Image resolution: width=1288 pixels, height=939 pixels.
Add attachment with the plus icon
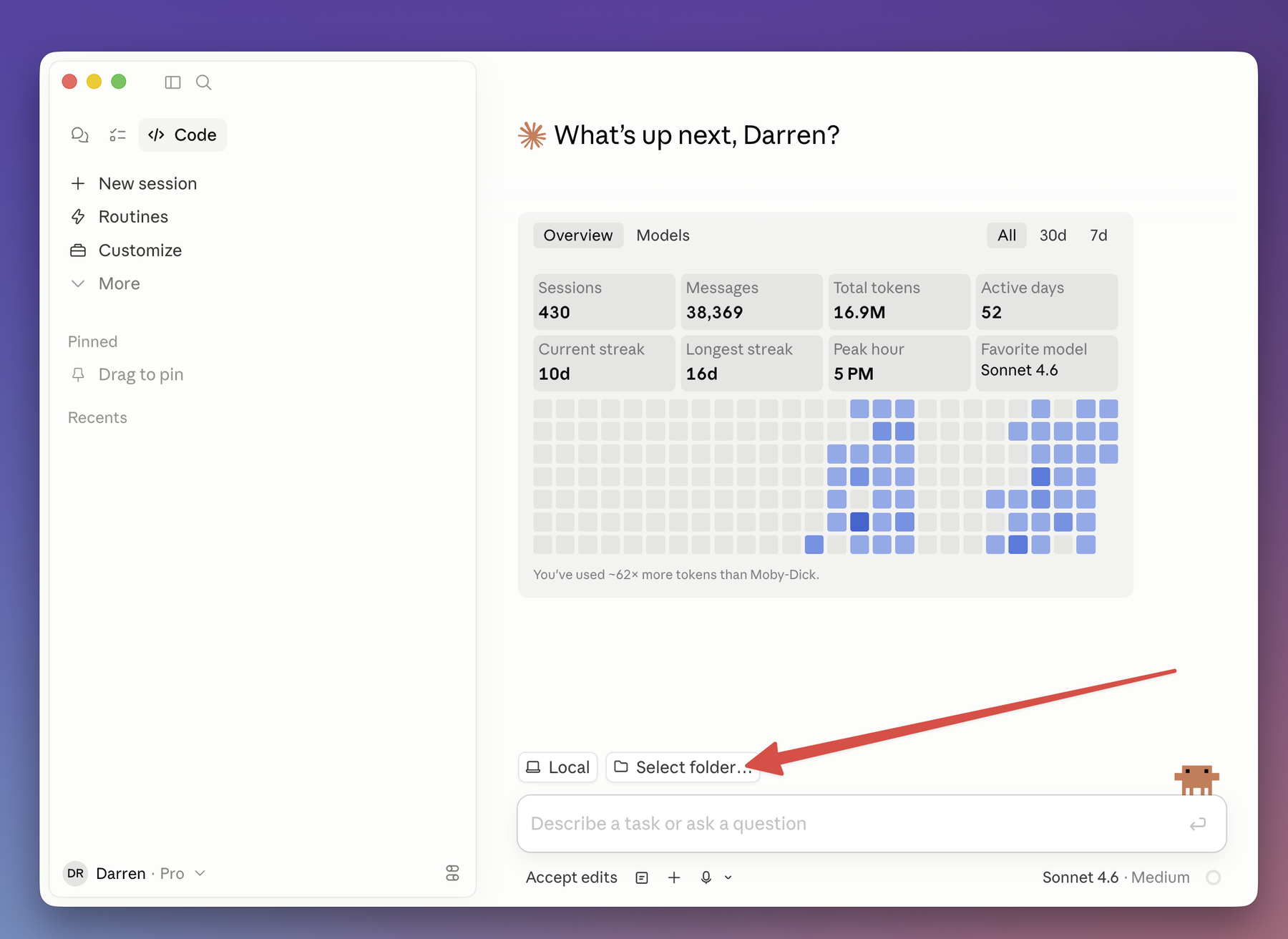(674, 877)
